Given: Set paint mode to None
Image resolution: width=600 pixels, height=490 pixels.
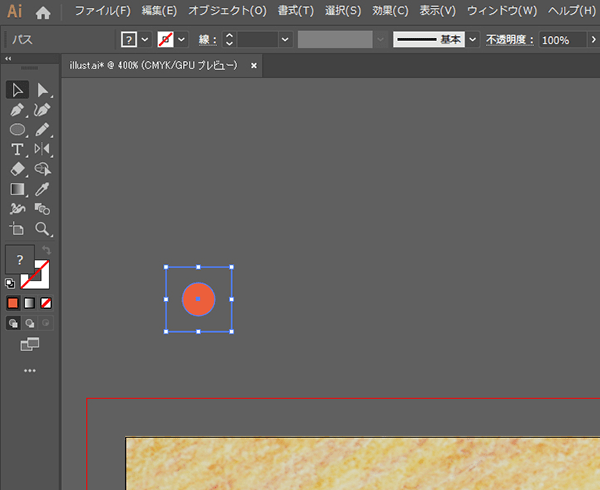Looking at the screenshot, I should (46, 302).
